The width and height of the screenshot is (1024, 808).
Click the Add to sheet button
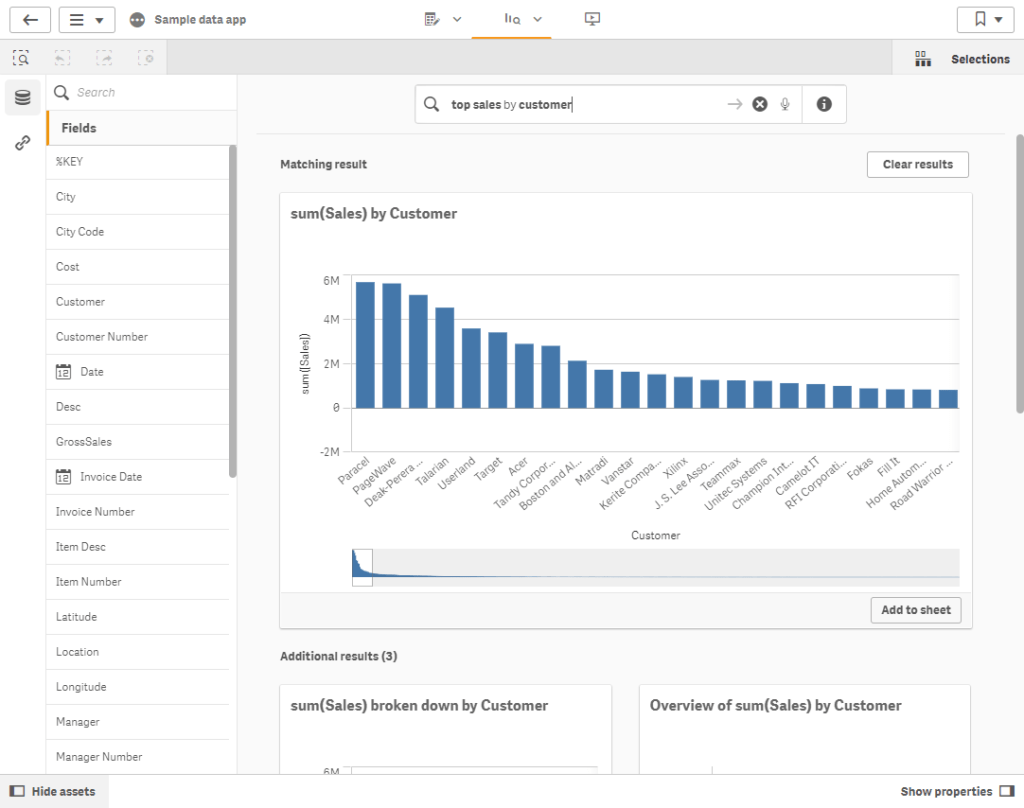[915, 610]
